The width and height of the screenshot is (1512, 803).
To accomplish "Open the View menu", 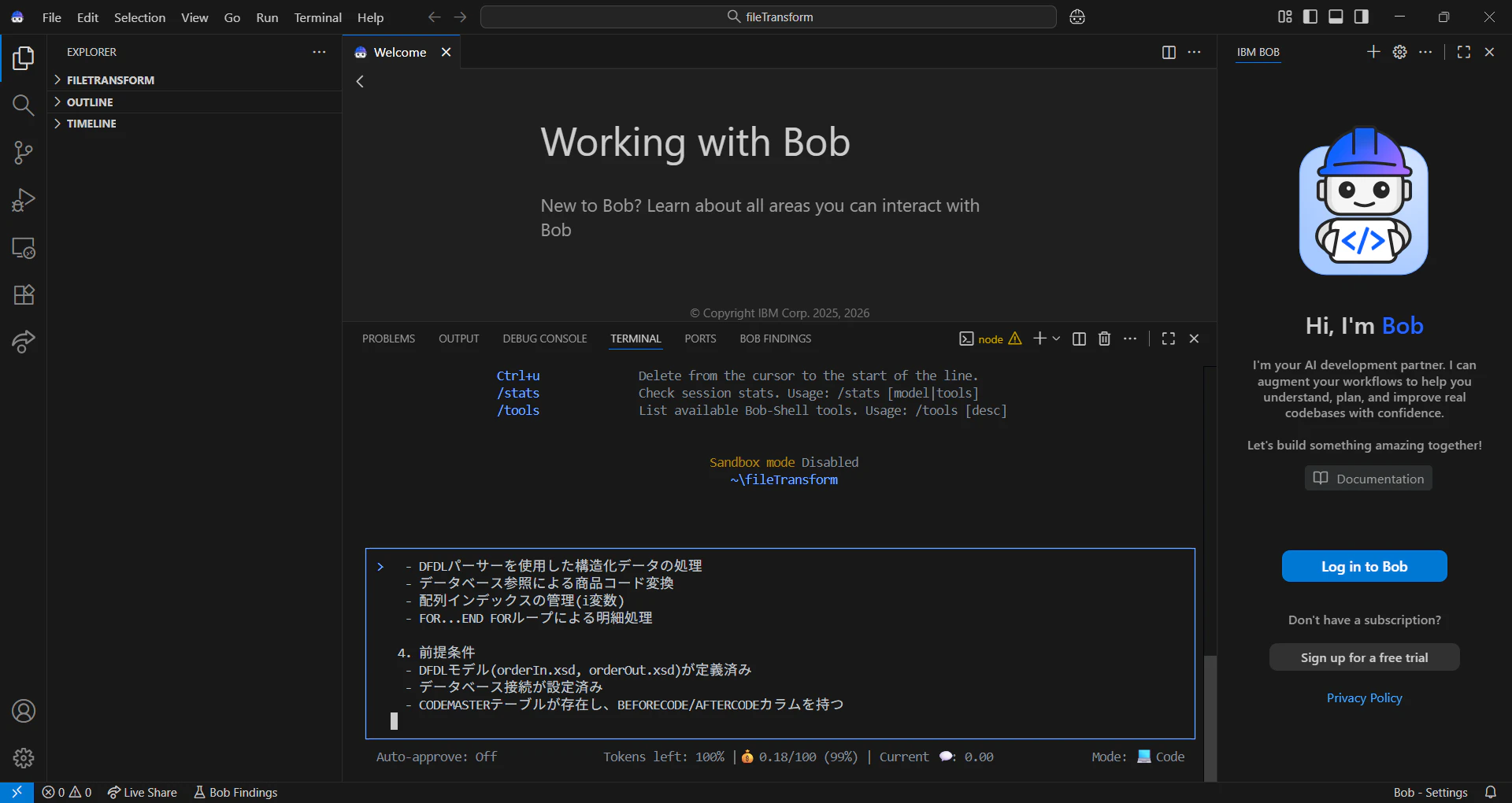I will pyautogui.click(x=195, y=17).
